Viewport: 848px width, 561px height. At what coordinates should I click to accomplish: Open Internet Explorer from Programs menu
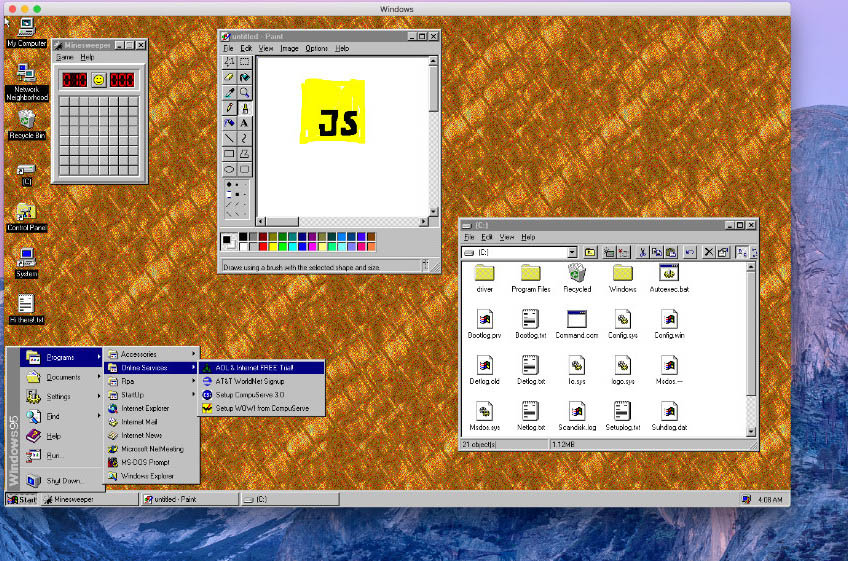151,408
